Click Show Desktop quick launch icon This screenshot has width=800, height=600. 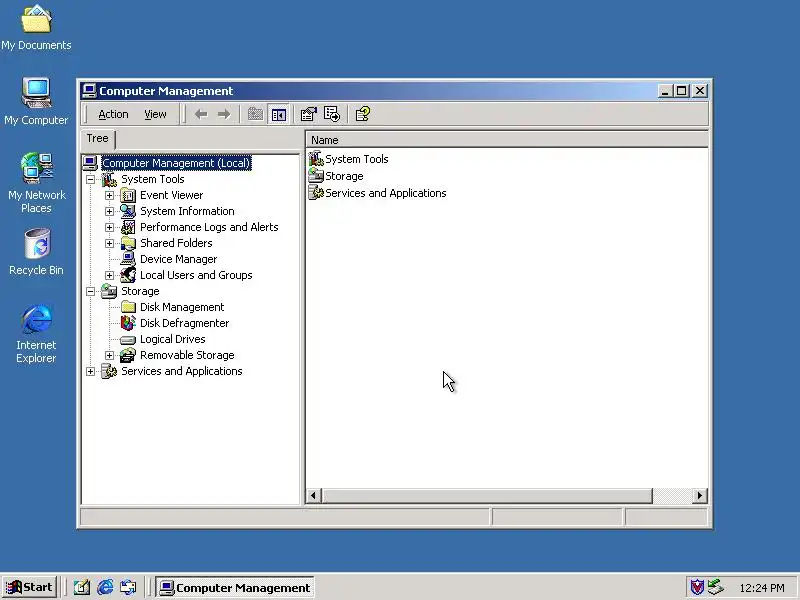[x=82, y=588]
